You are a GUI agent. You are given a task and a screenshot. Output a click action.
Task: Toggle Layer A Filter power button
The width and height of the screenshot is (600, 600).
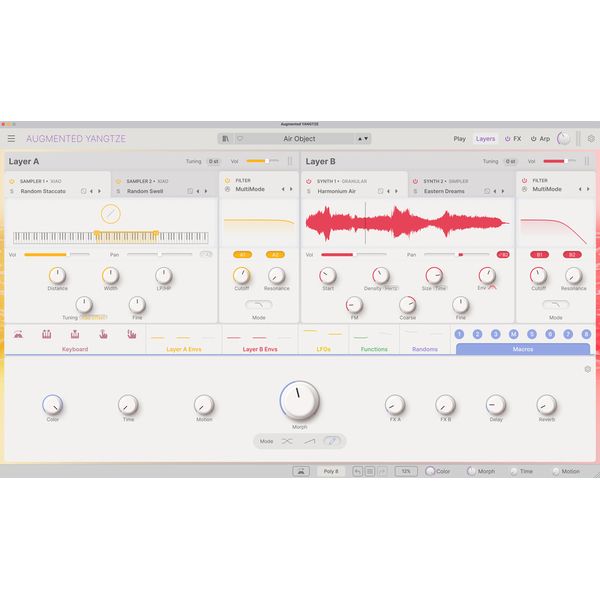[x=227, y=180]
